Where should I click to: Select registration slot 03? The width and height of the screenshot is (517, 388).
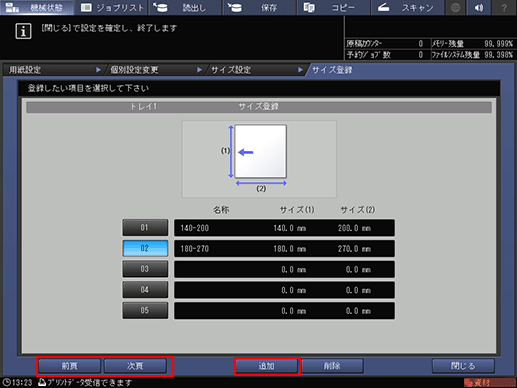pos(145,269)
